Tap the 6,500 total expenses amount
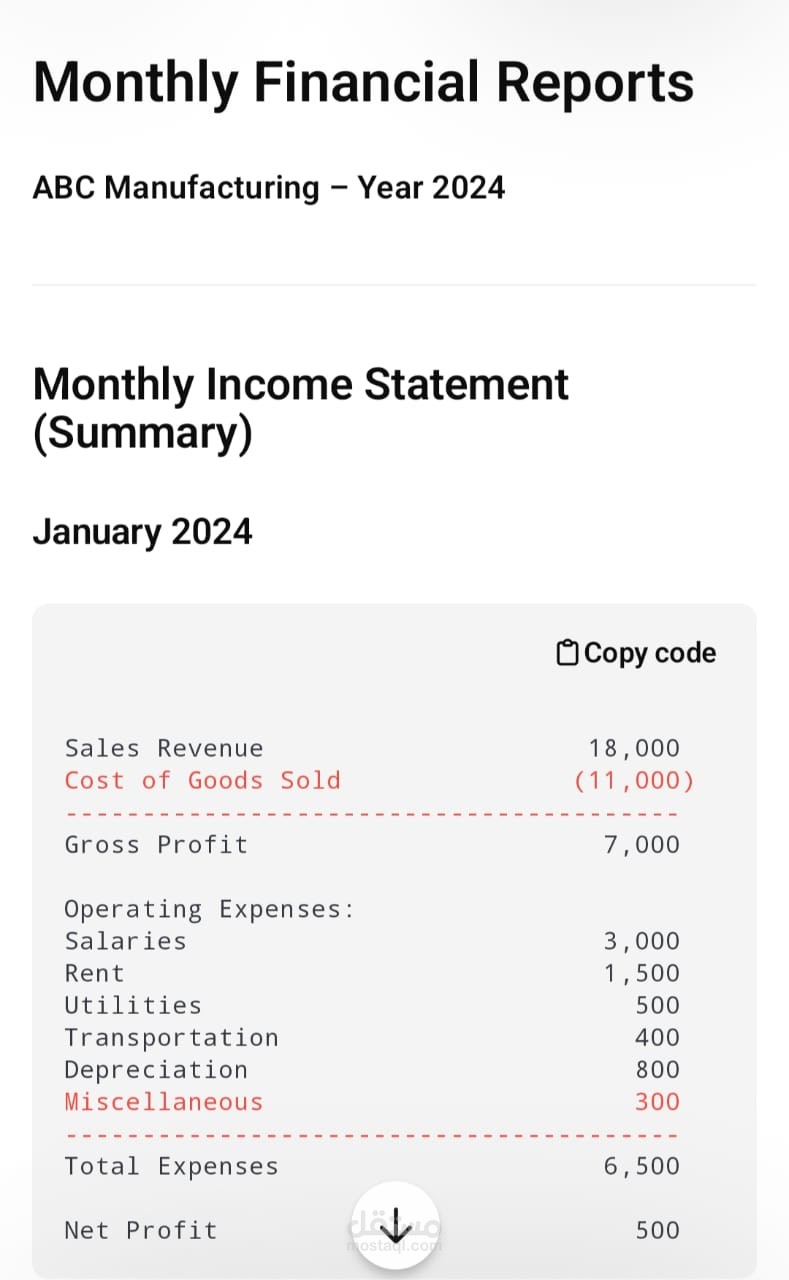 click(641, 1166)
